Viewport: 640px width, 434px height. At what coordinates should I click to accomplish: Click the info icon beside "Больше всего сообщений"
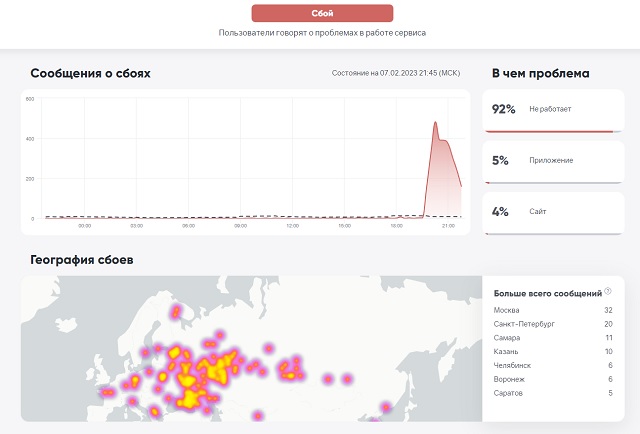coord(608,291)
